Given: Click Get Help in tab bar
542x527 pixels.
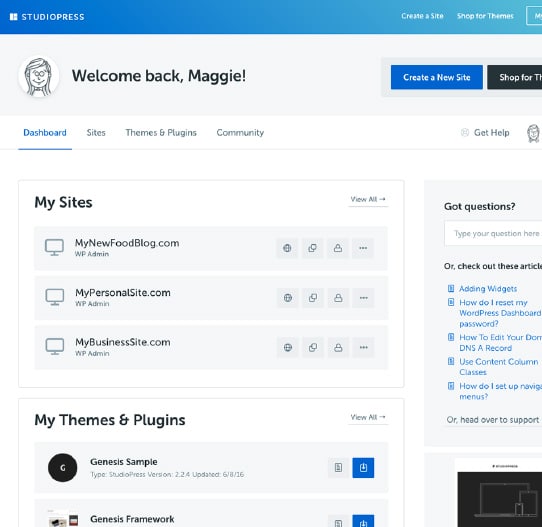Looking at the screenshot, I should (x=485, y=133).
